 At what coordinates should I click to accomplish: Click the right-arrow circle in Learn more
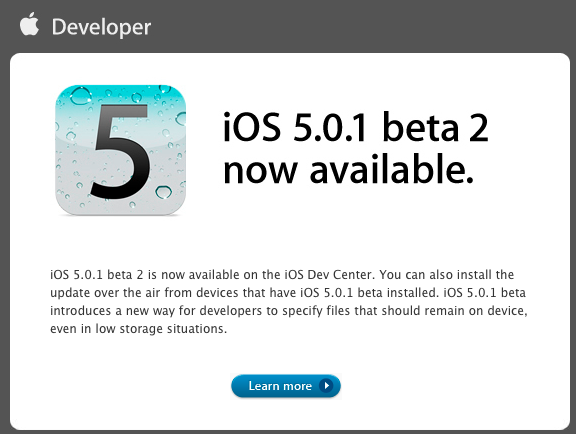tap(326, 386)
